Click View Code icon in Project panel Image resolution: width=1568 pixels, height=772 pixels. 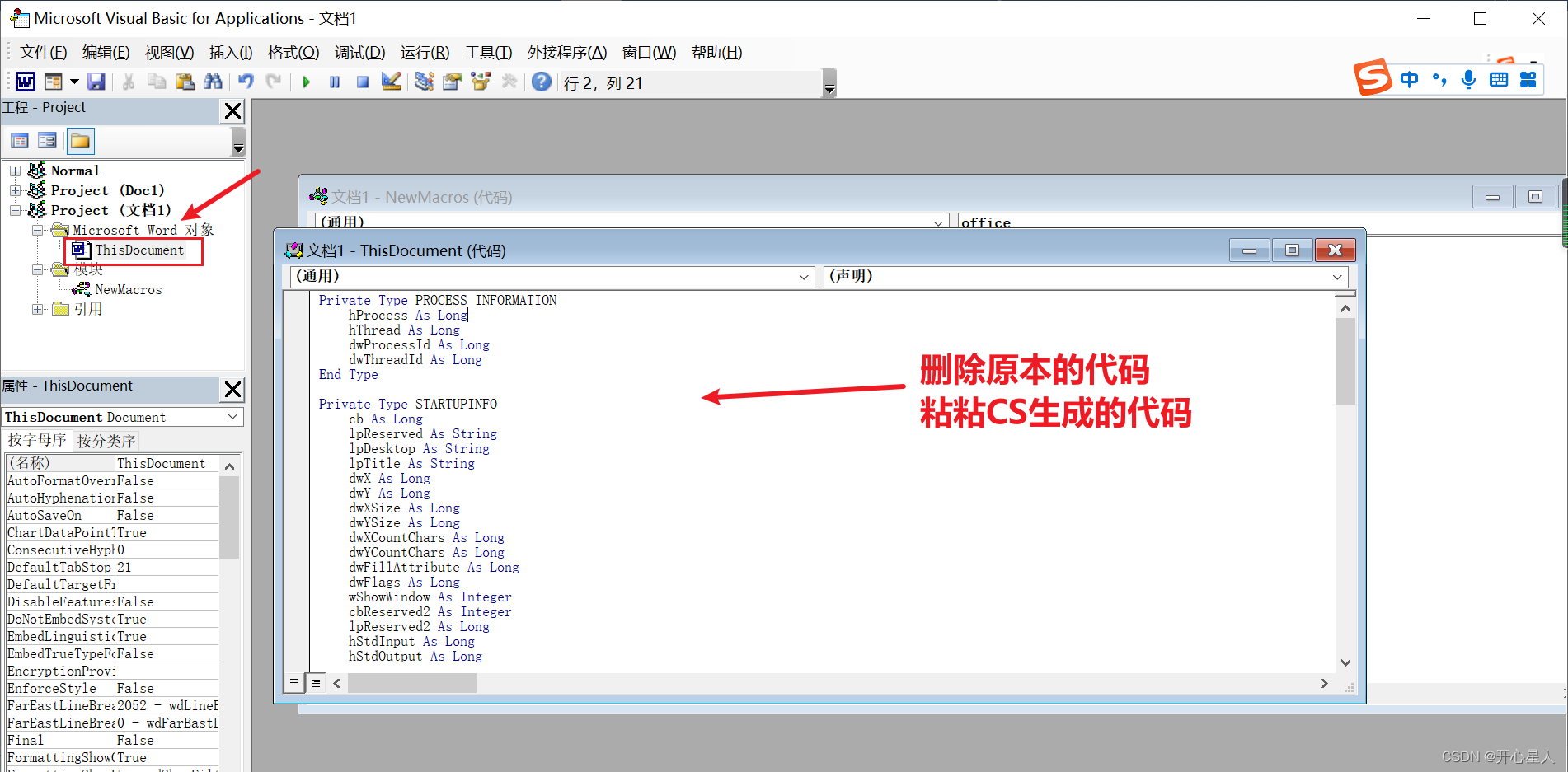tap(20, 141)
